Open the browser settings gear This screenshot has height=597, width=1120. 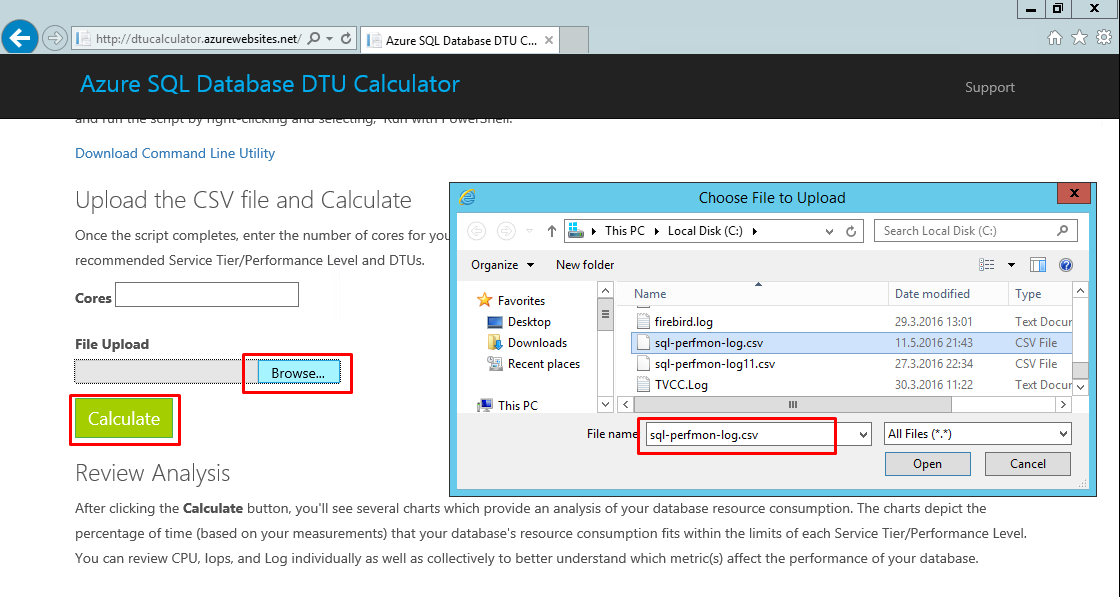pos(1104,38)
